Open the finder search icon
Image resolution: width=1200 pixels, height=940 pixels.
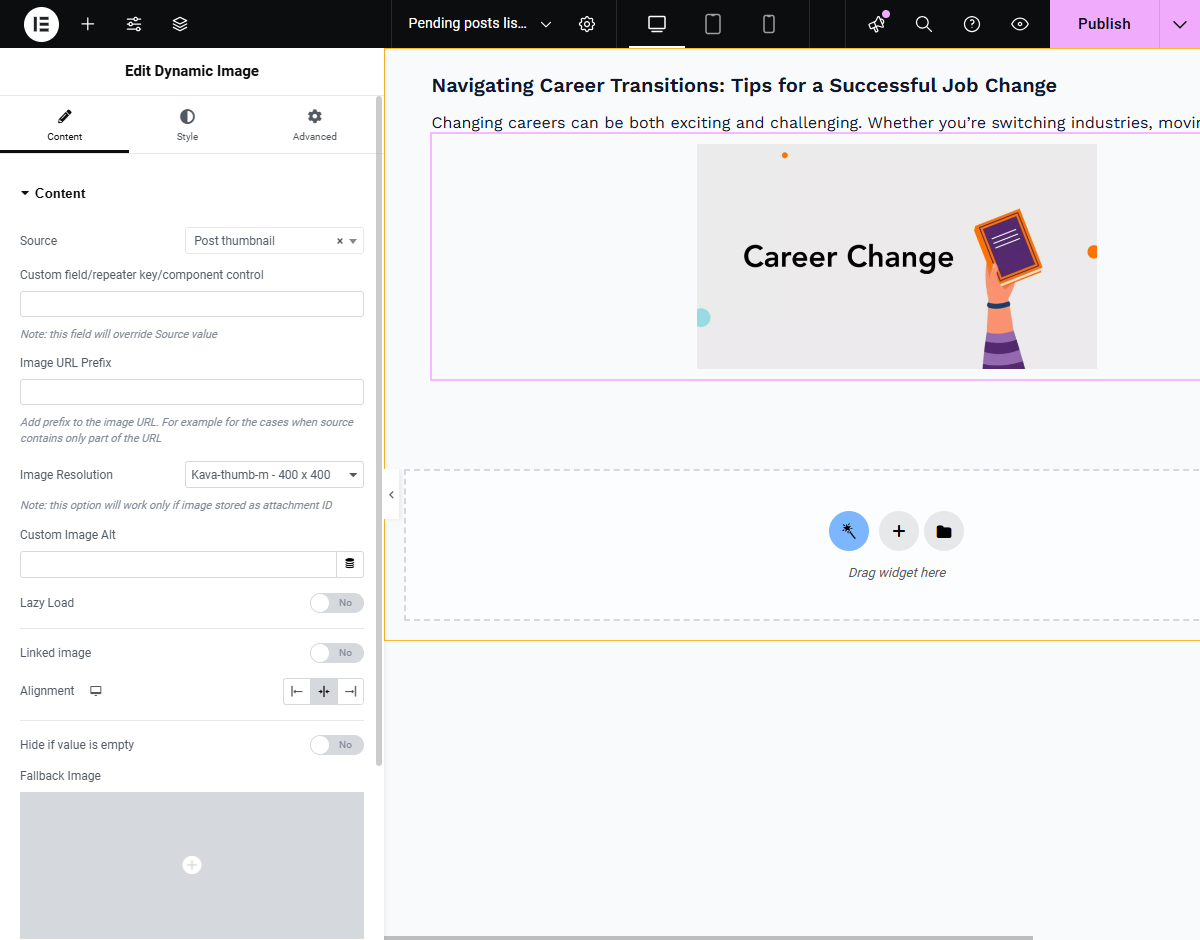(924, 24)
